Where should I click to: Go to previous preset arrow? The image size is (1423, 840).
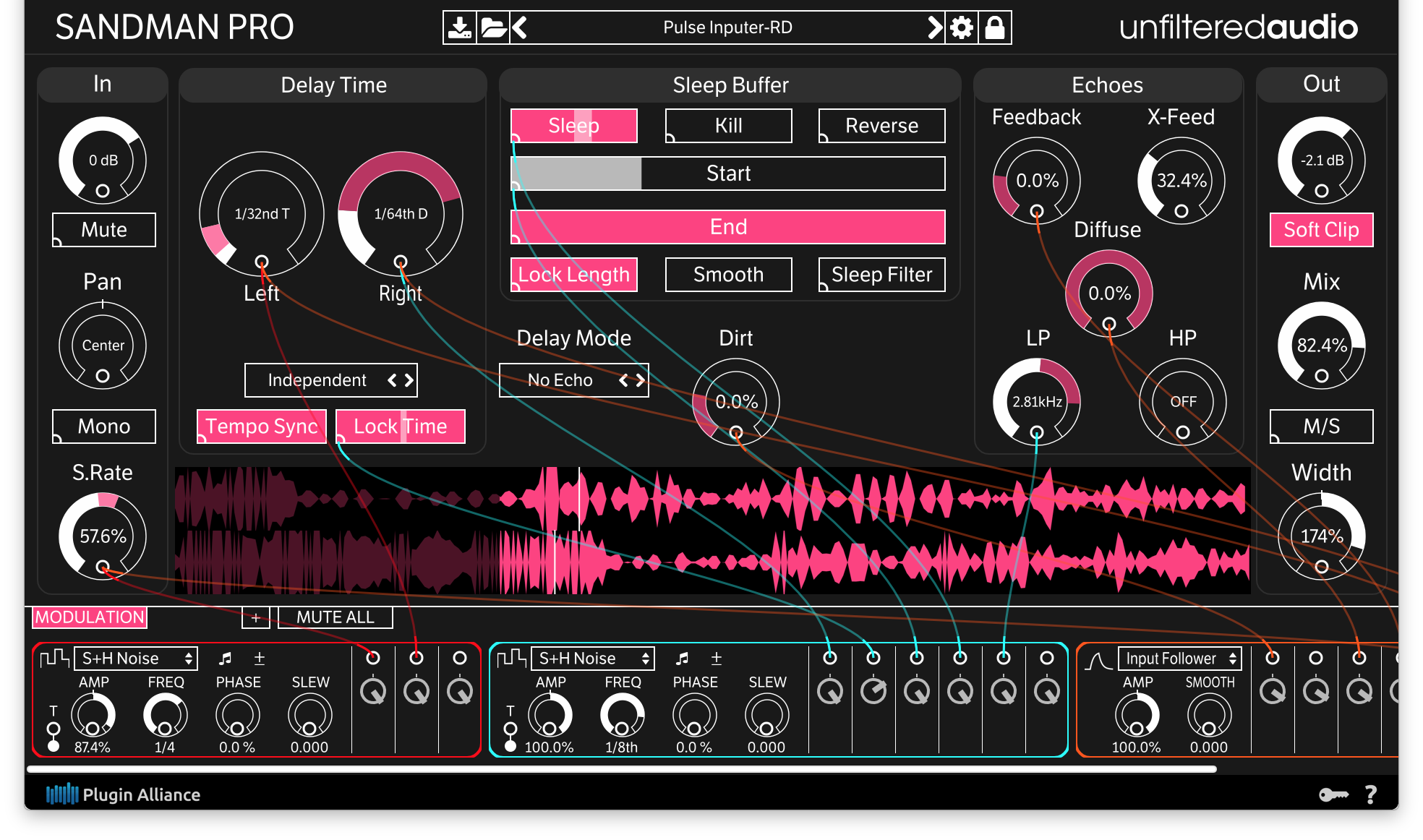(520, 28)
